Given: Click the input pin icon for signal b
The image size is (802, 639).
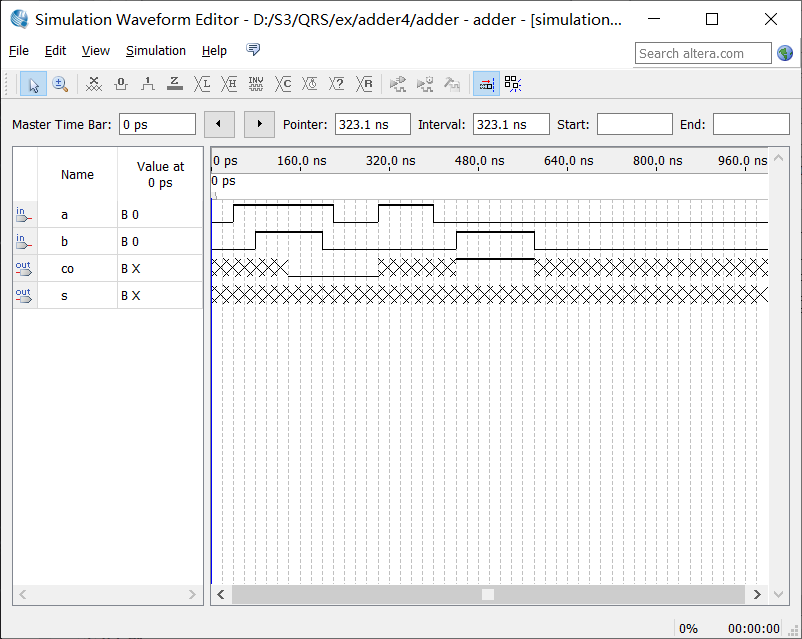Looking at the screenshot, I should pos(24,241).
